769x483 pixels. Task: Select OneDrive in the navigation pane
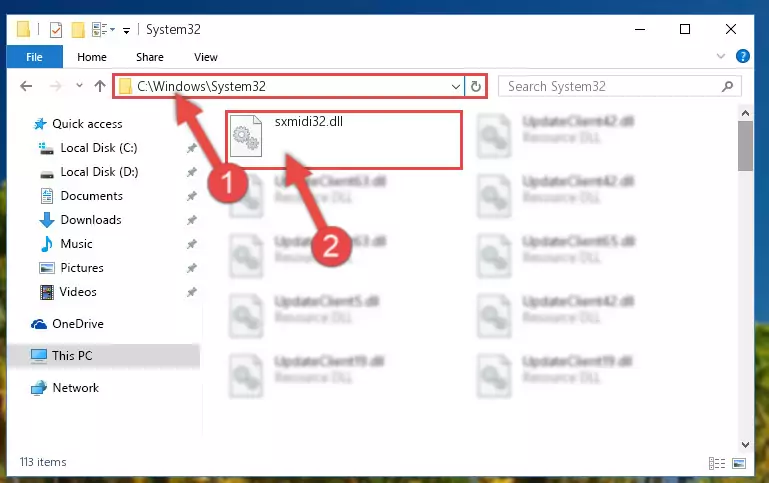[77, 324]
